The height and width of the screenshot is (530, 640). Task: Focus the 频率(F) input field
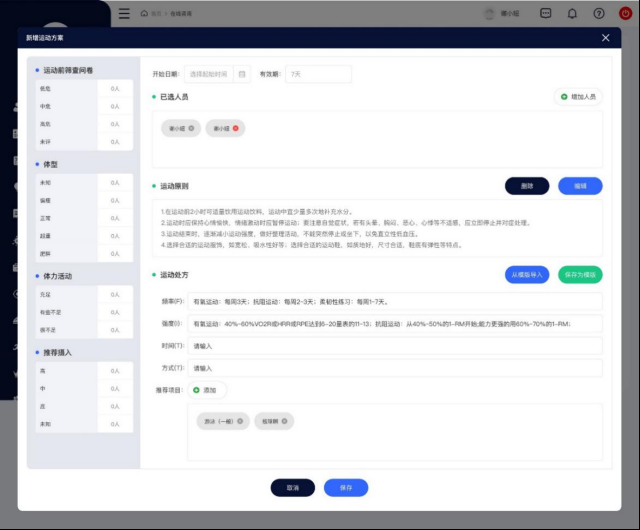(x=395, y=302)
